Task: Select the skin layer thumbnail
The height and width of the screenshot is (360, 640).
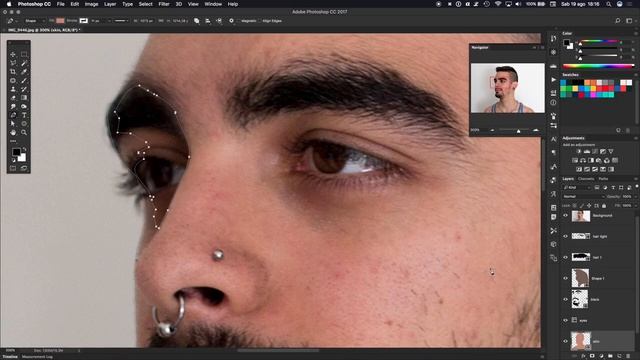Action: coord(580,341)
